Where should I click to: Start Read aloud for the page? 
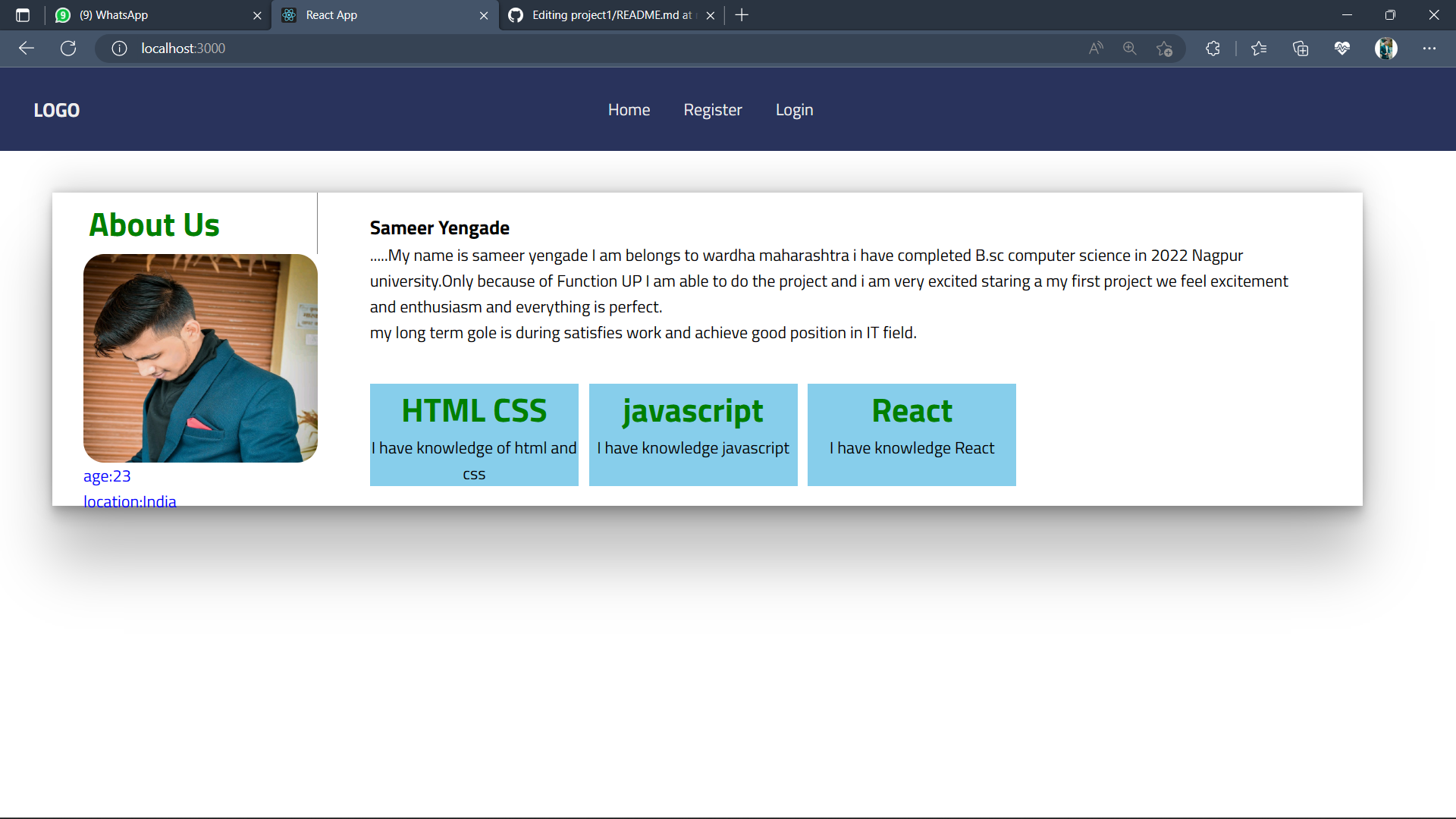pos(1095,48)
